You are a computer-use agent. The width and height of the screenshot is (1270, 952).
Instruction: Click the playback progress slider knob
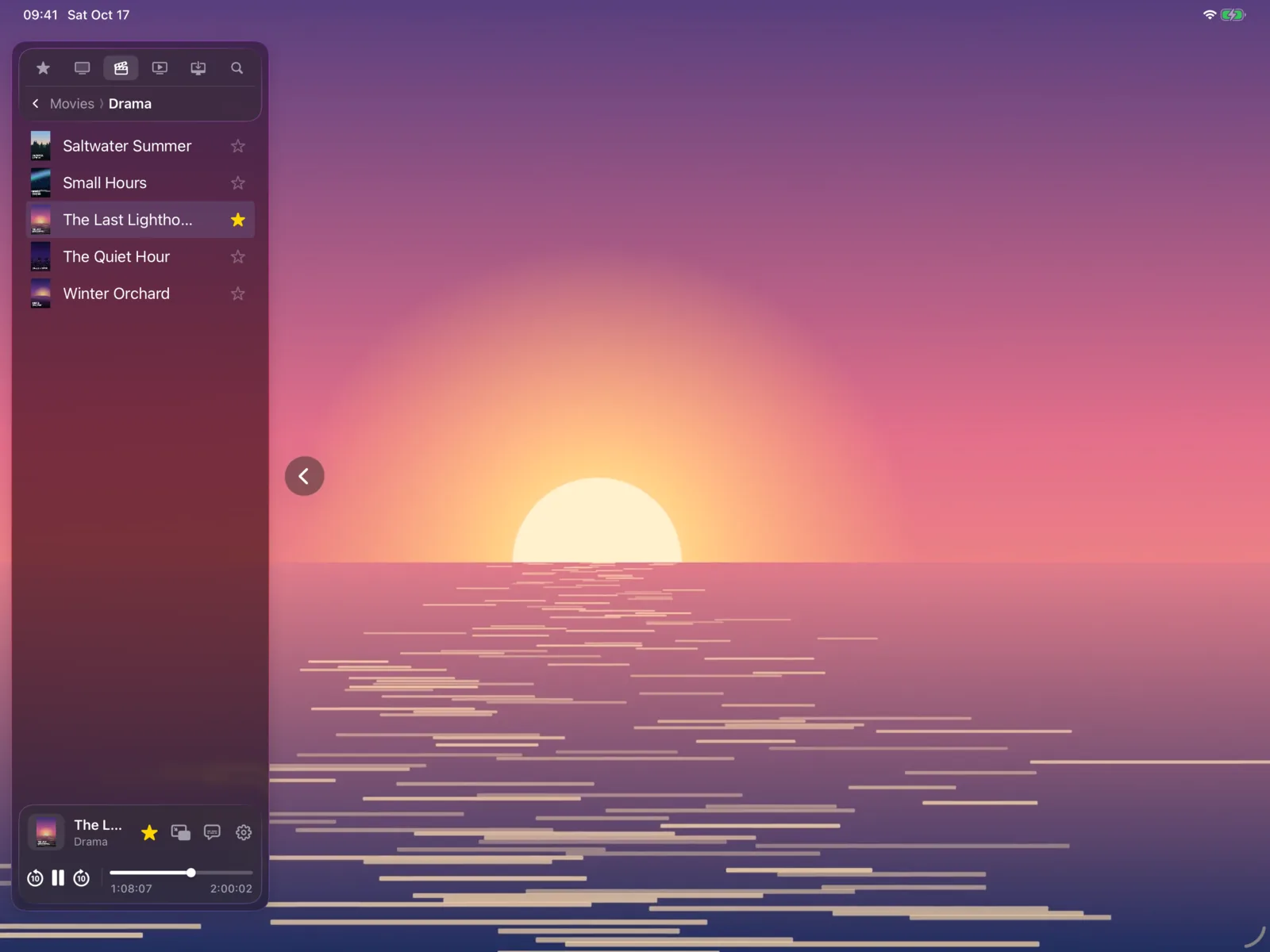(191, 873)
